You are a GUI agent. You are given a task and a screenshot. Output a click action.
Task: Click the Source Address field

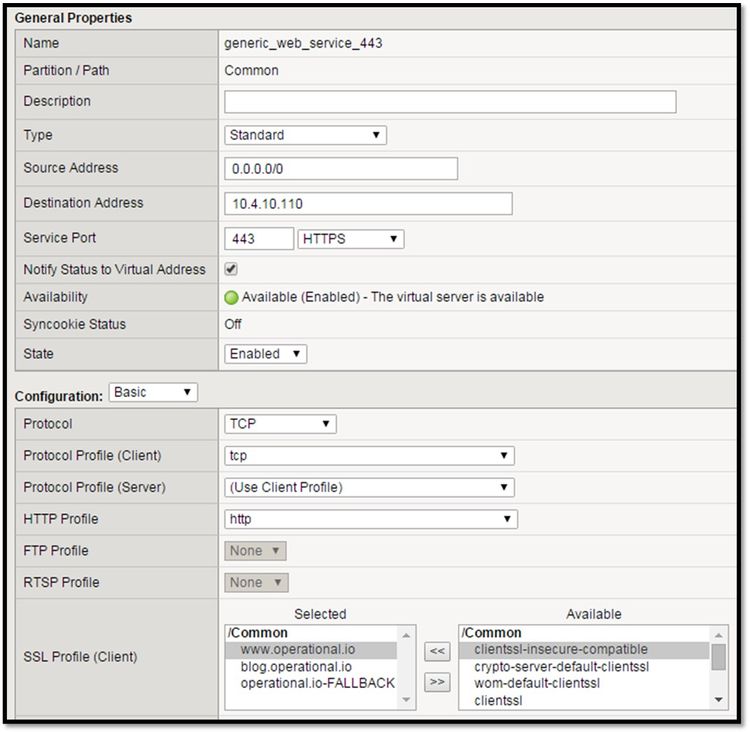341,168
